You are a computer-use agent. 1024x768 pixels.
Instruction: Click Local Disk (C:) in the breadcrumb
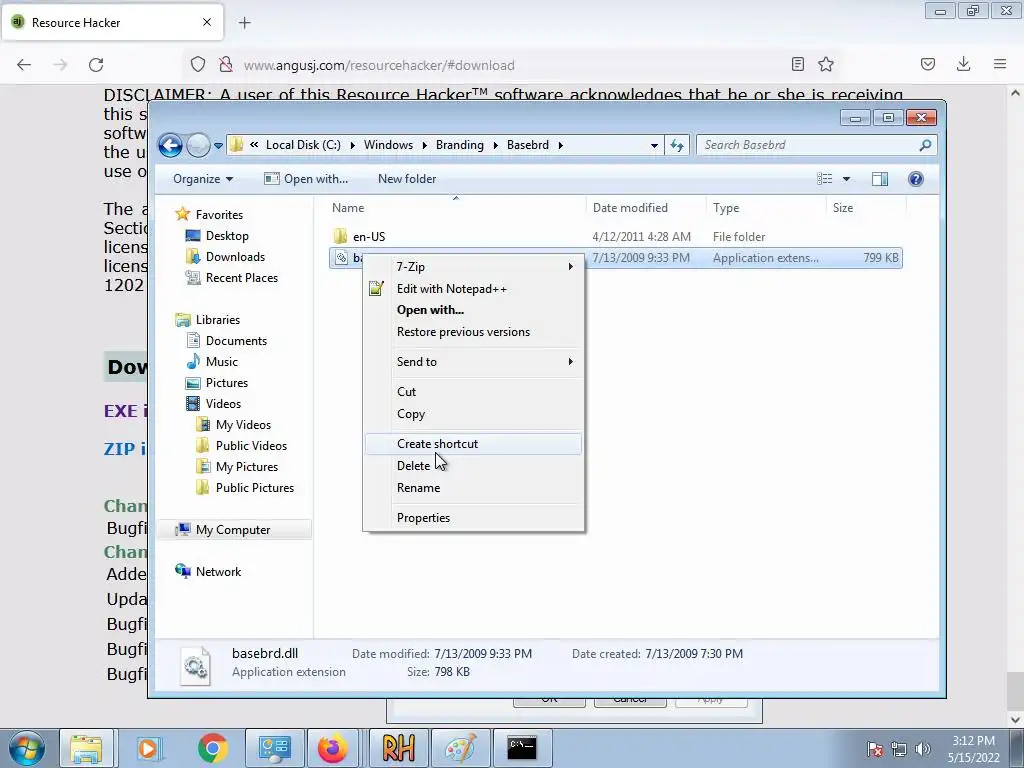303,145
